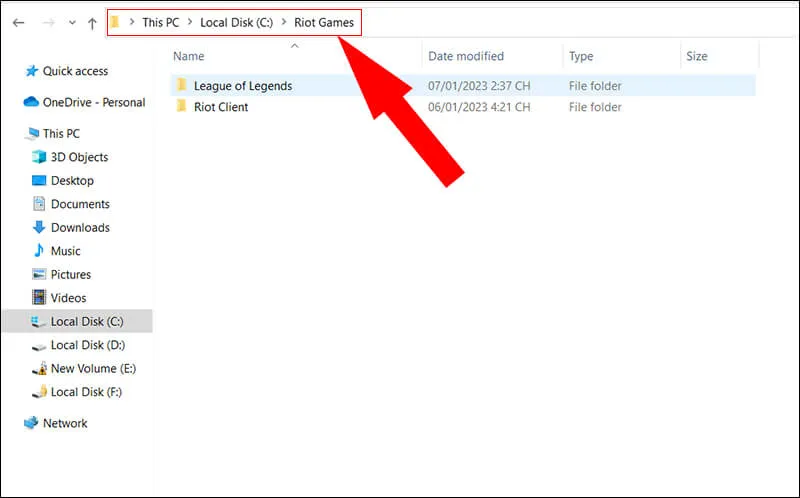Expand chevron before This PC in breadcrumb
The width and height of the screenshot is (800, 498).
pos(132,22)
